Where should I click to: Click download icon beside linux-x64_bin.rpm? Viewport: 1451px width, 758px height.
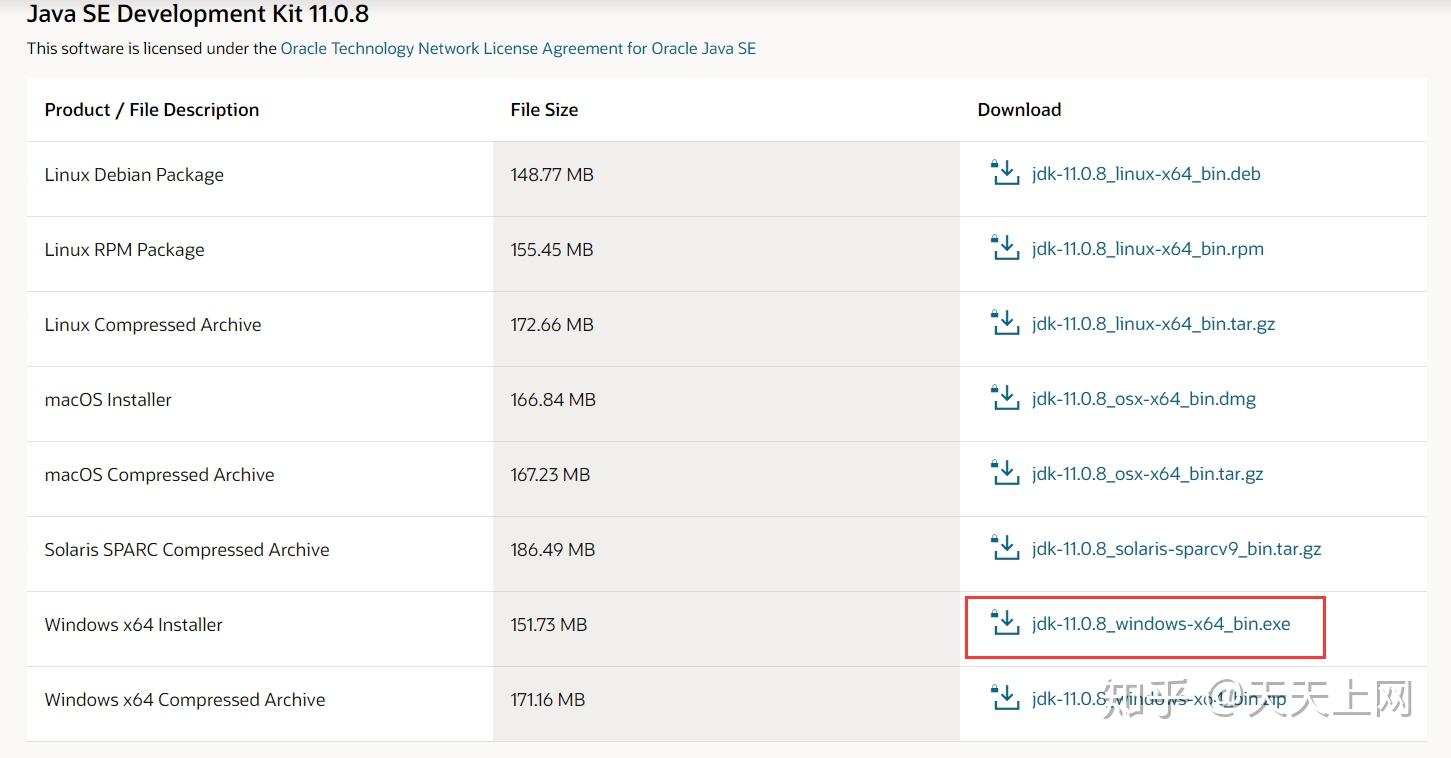pos(1004,248)
